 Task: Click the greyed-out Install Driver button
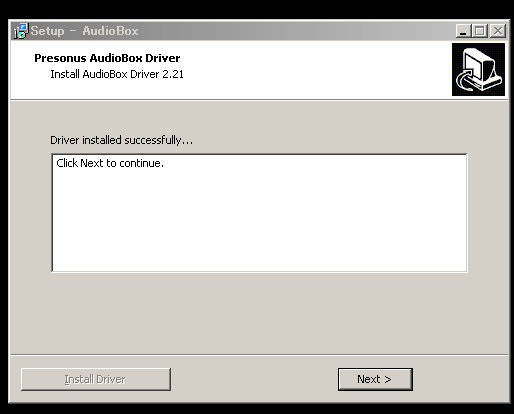(96, 379)
